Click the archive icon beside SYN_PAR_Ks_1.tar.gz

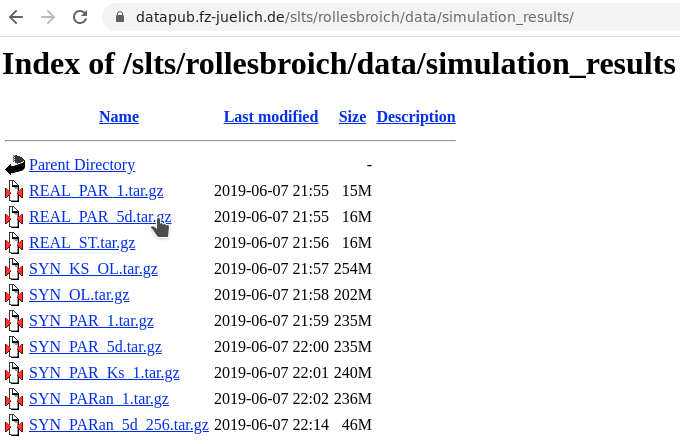[x=15, y=373]
